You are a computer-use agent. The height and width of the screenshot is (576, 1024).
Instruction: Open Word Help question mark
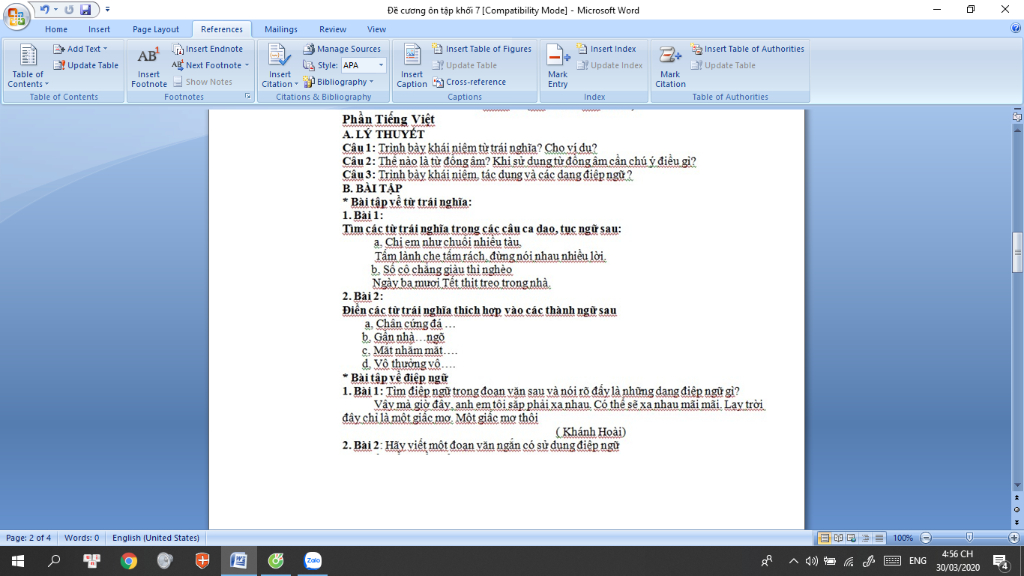point(1016,28)
